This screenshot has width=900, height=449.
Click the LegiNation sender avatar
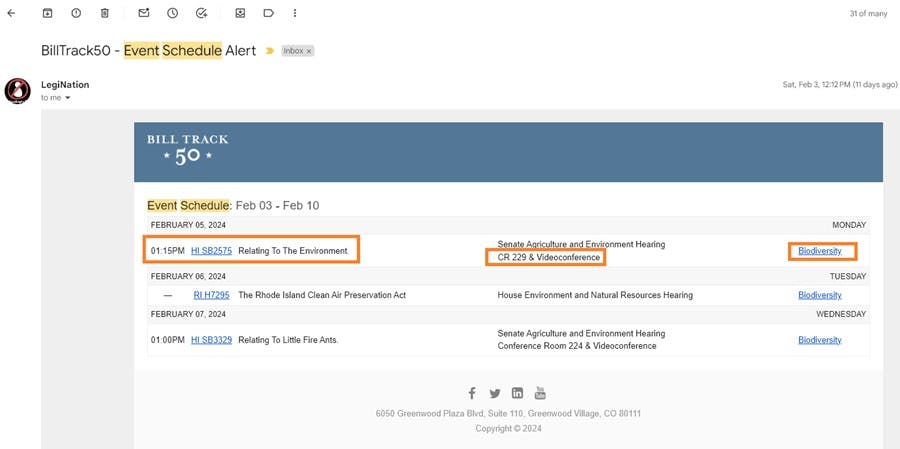[18, 90]
